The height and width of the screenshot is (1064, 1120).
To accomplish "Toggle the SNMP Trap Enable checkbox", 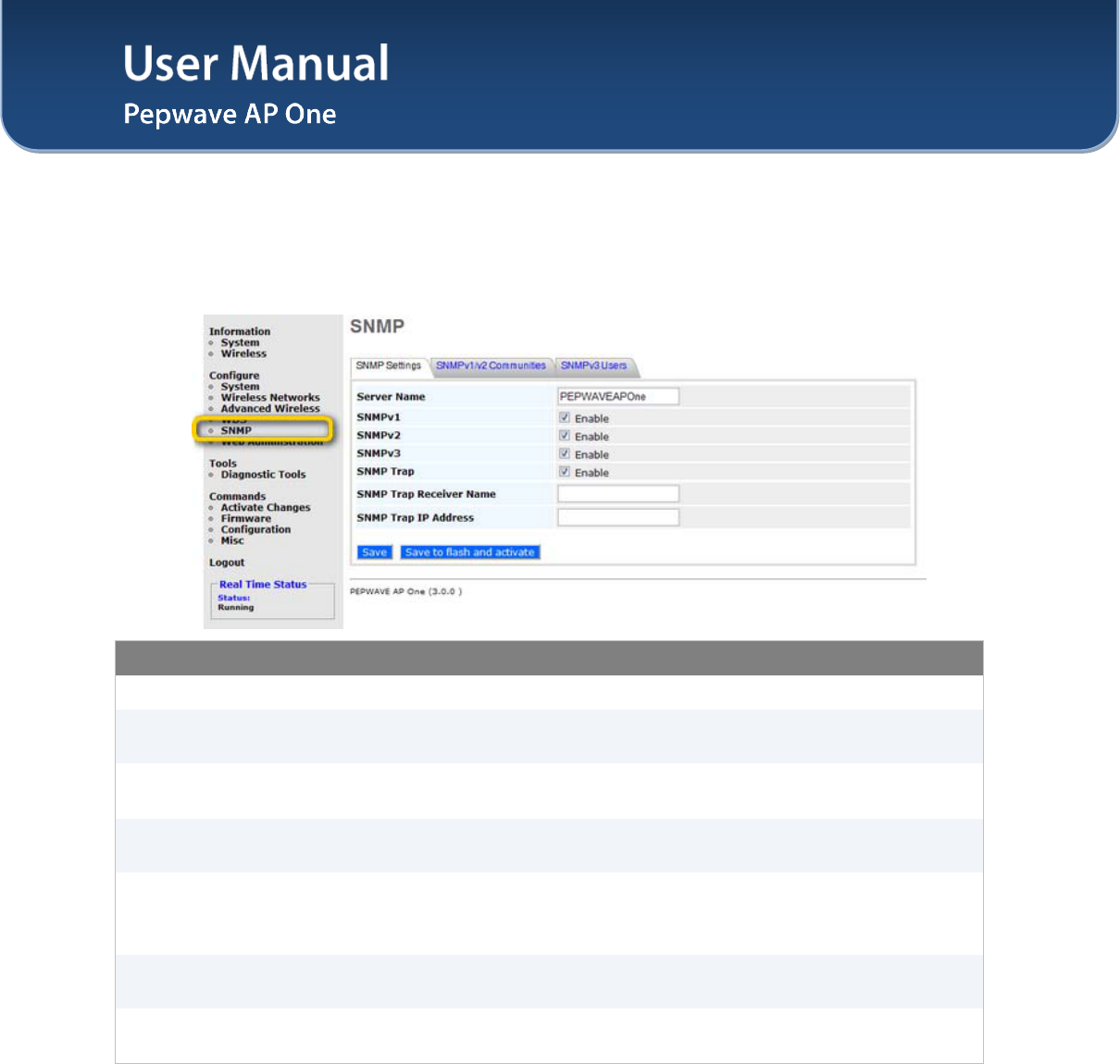I will (565, 472).
